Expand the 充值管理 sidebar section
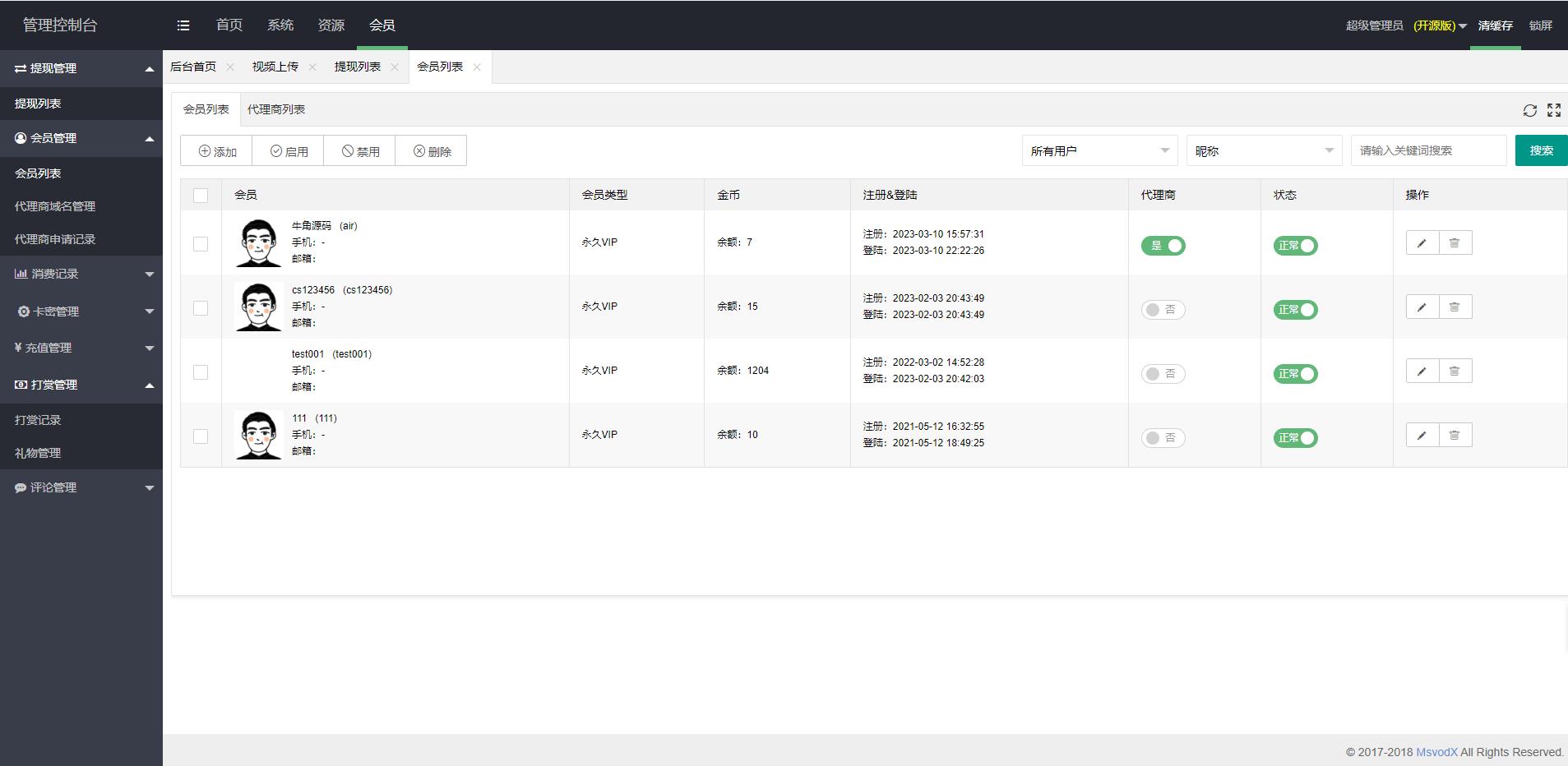 click(x=81, y=348)
